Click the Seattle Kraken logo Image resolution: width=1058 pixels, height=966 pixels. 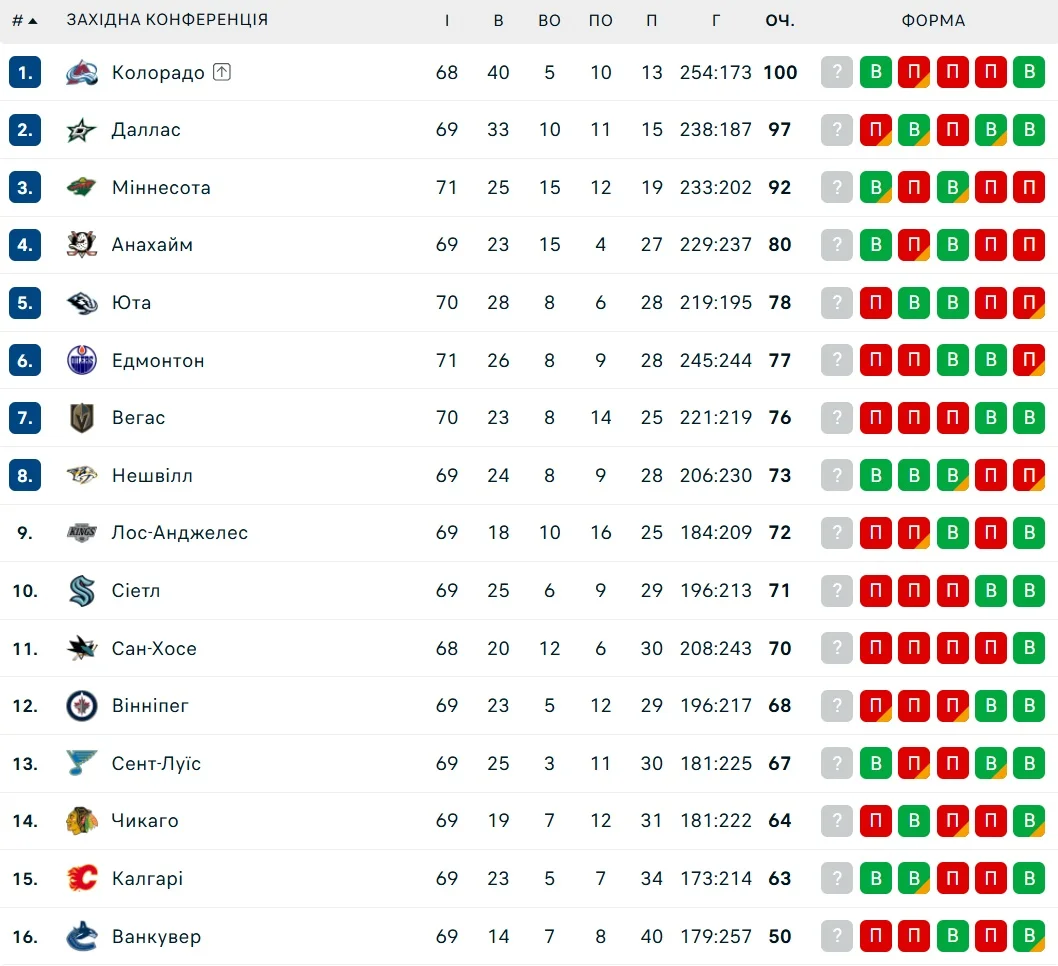tap(82, 591)
